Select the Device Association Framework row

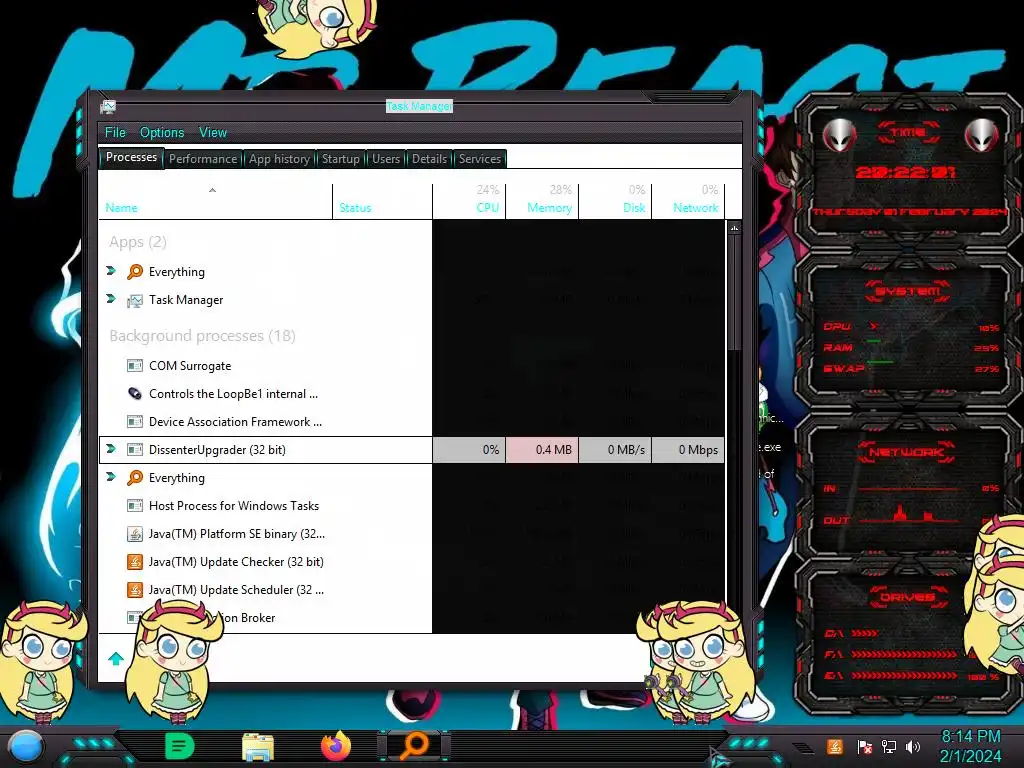tap(411, 422)
